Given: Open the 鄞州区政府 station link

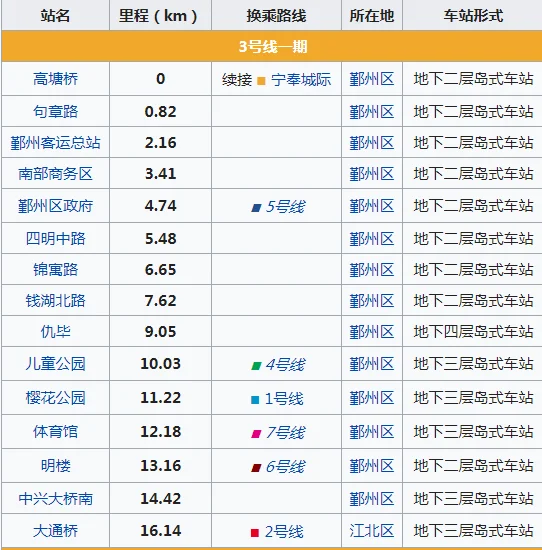Looking at the screenshot, I should click(x=55, y=206).
